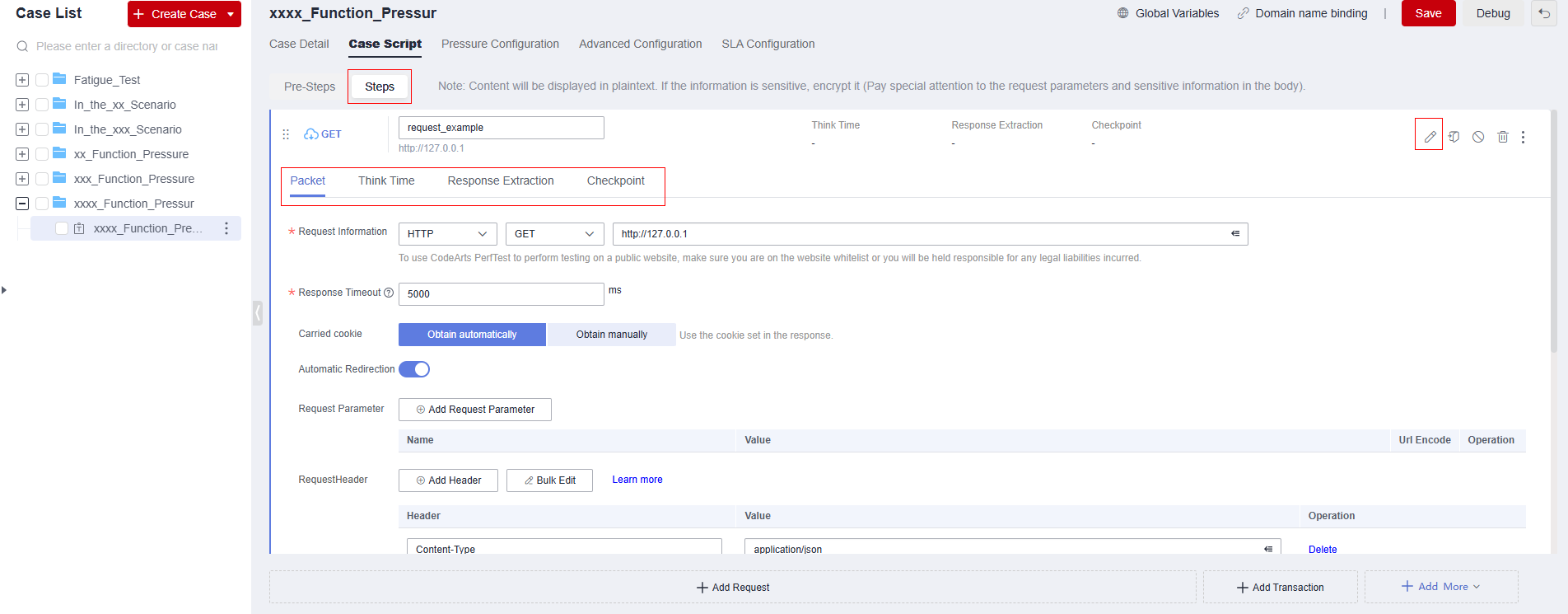Open the Pre-Steps tab
This screenshot has width=1568, height=614.
click(310, 87)
